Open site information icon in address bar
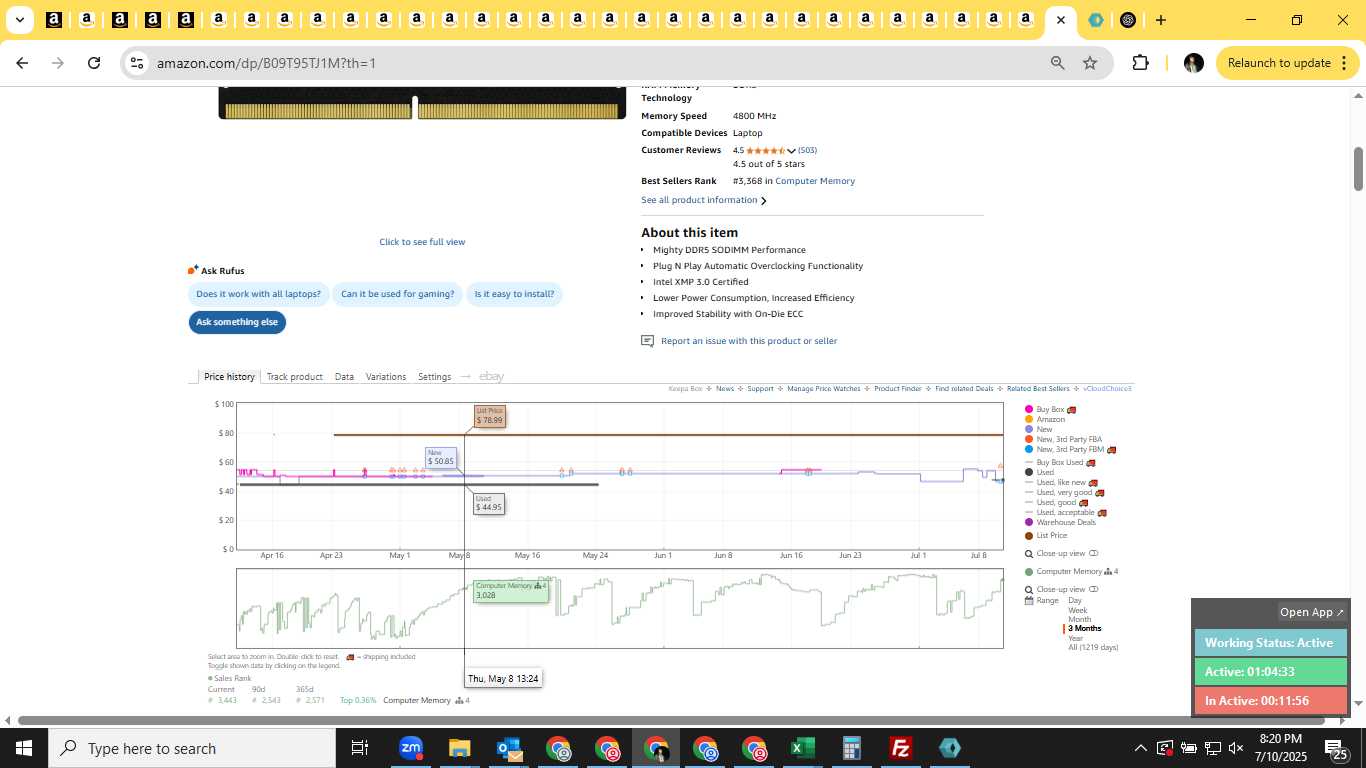Screen dimensions: 1366x768 tap(137, 63)
